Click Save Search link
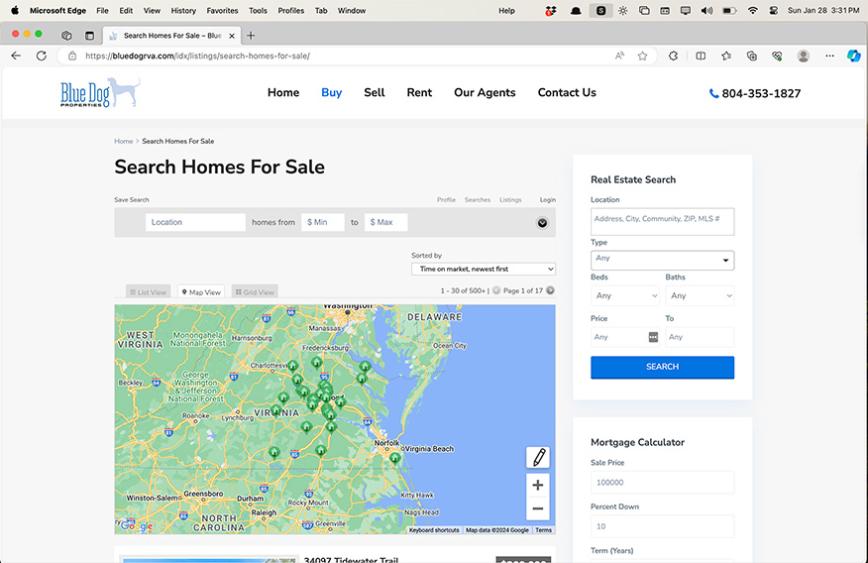 132,200
